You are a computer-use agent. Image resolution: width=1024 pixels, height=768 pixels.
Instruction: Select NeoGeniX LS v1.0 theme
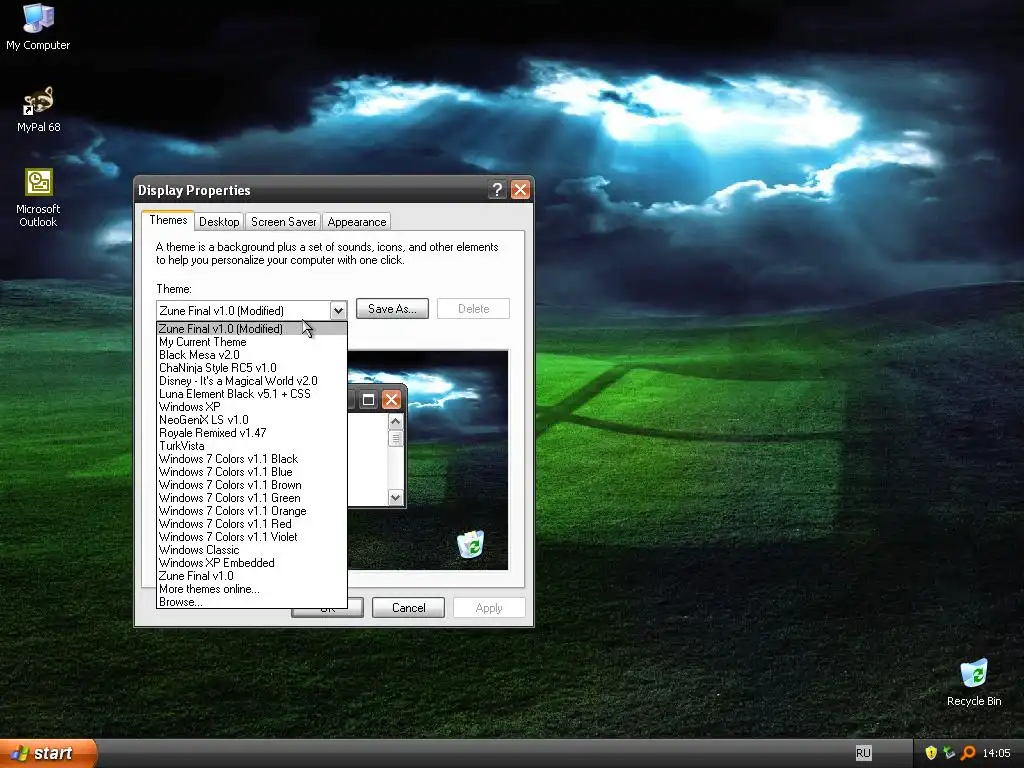[251, 420]
